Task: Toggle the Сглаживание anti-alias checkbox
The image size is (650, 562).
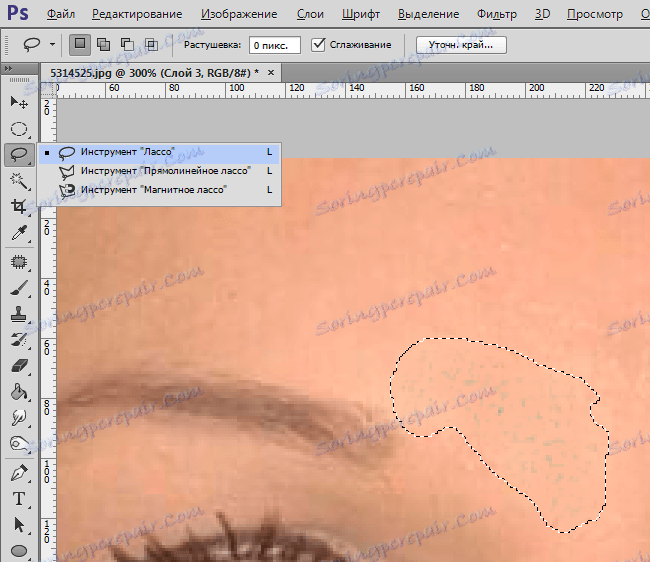Action: pyautogui.click(x=318, y=45)
